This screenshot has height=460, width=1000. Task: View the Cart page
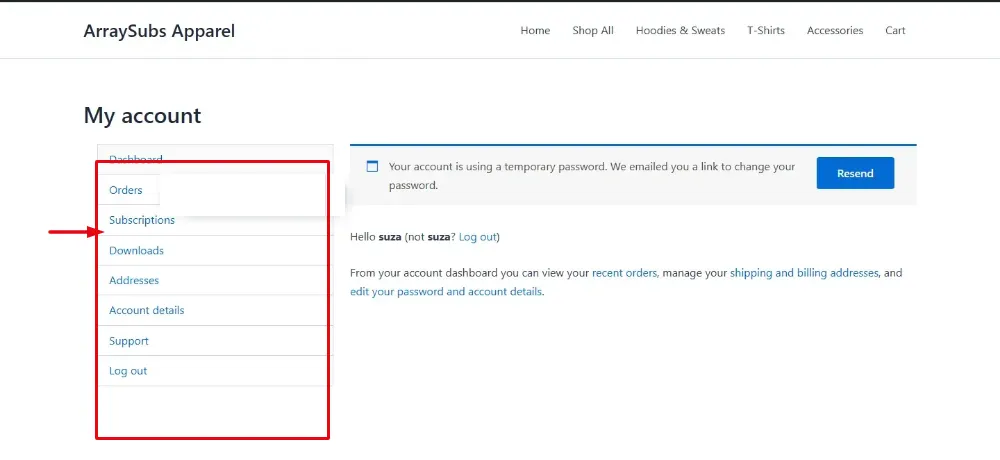click(895, 31)
